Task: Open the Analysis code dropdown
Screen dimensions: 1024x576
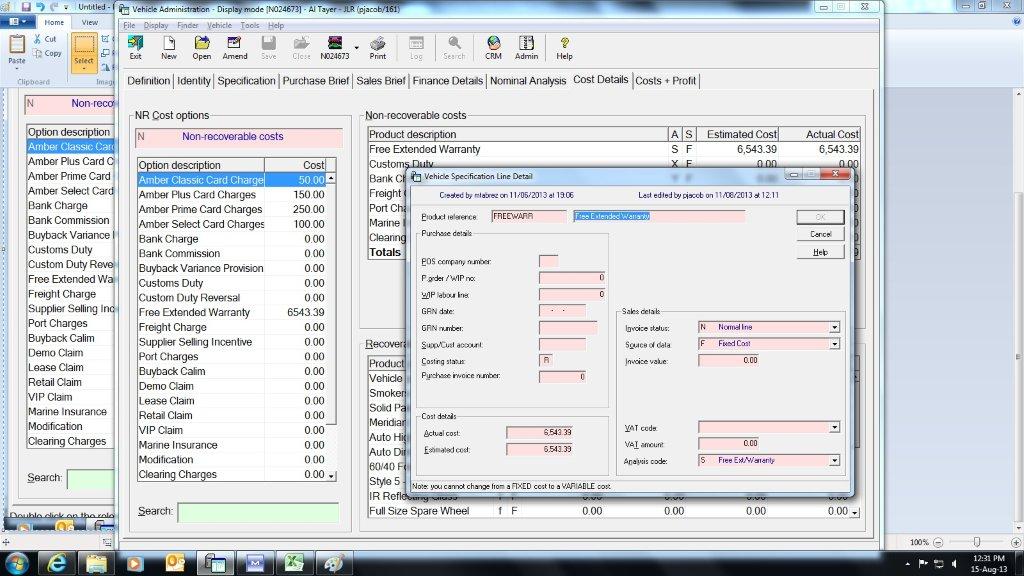Action: 834,461
